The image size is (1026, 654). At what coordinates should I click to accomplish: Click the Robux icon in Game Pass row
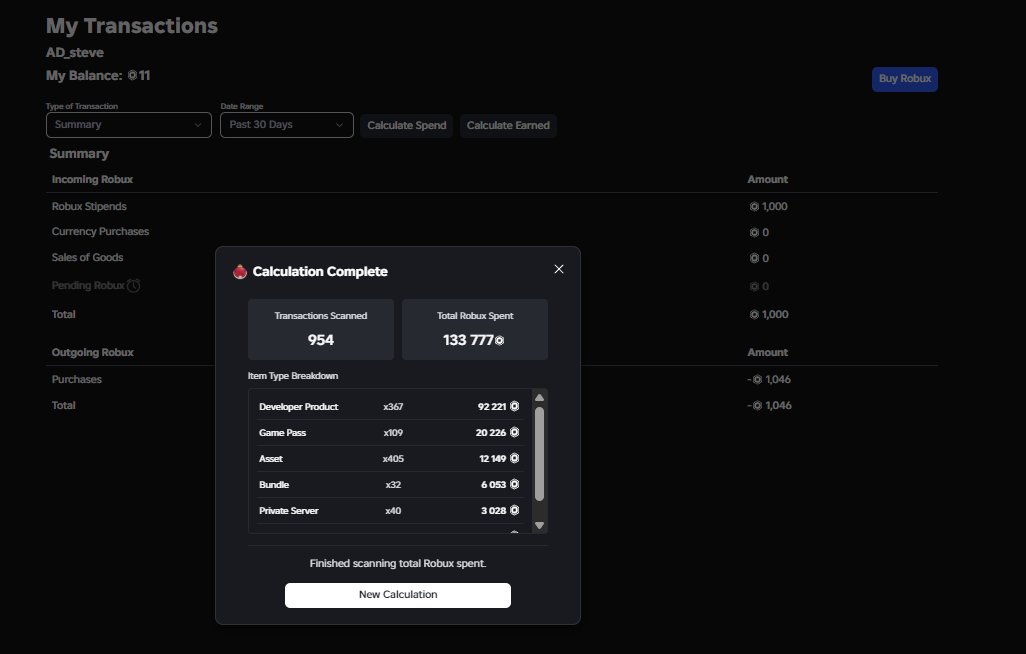pyautogui.click(x=514, y=432)
